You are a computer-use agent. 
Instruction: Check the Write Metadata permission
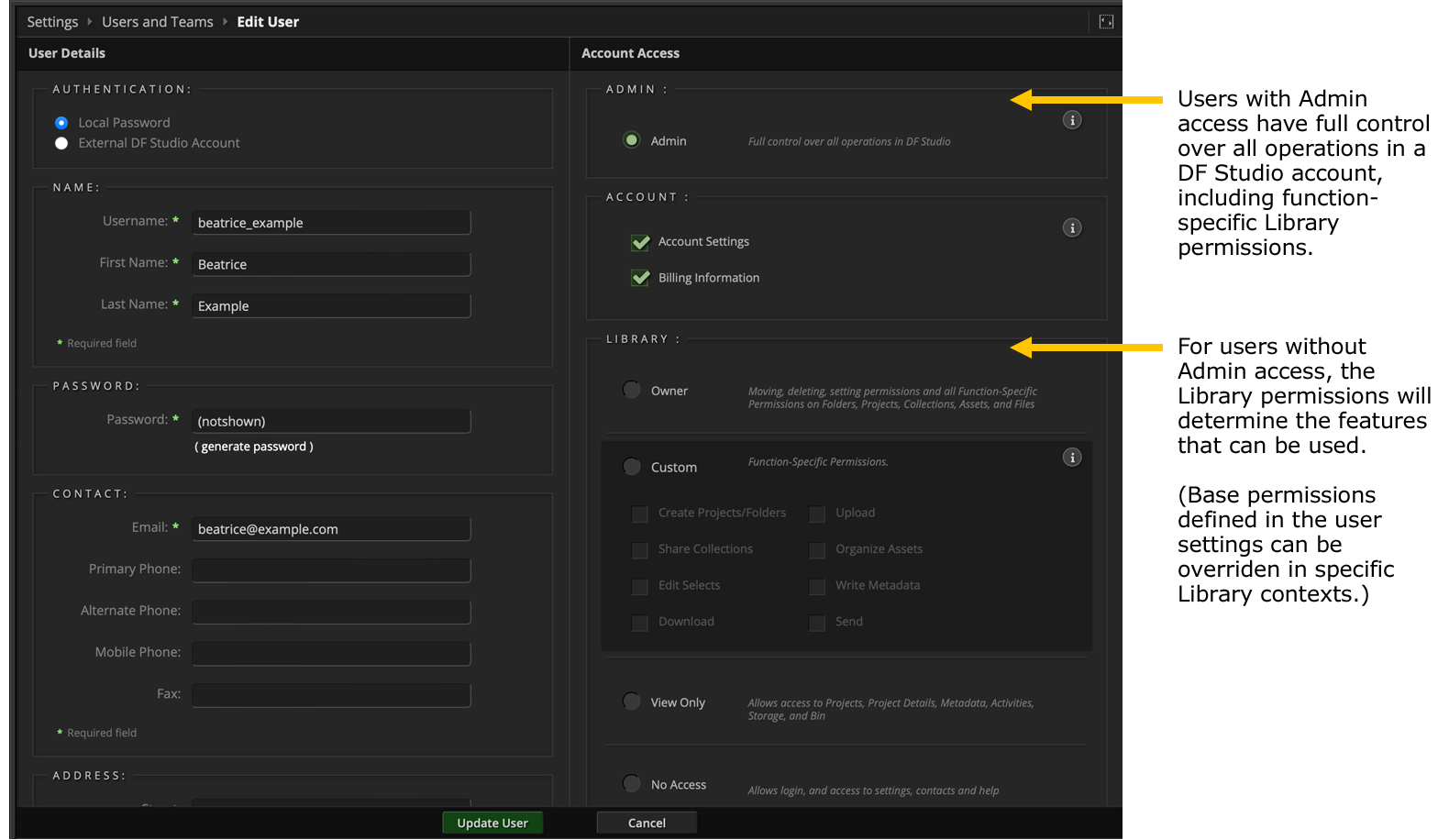[817, 586]
